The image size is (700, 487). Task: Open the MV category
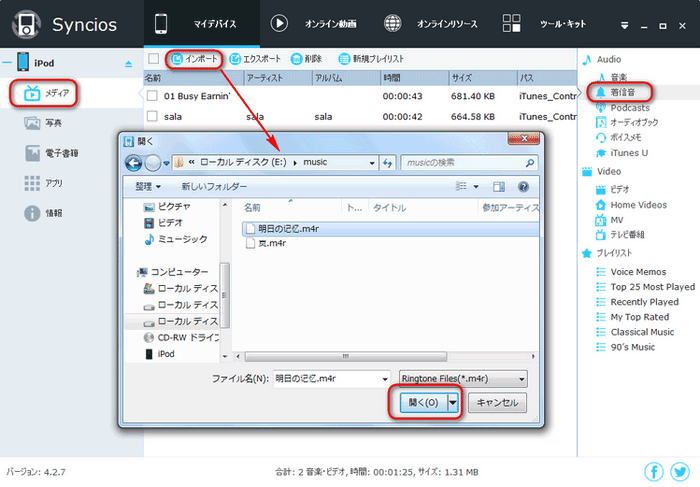[610, 220]
